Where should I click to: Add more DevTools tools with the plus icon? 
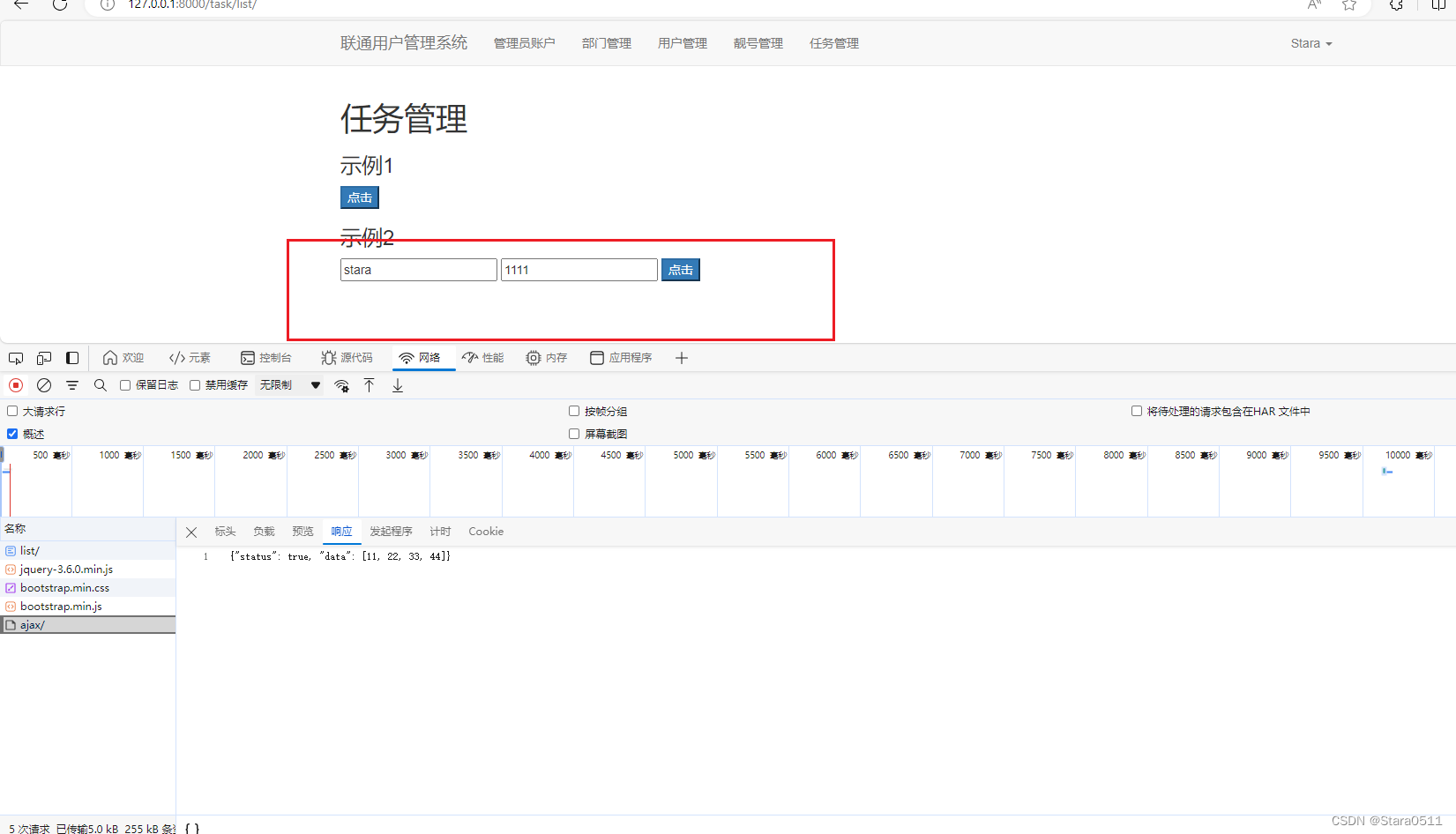[682, 358]
